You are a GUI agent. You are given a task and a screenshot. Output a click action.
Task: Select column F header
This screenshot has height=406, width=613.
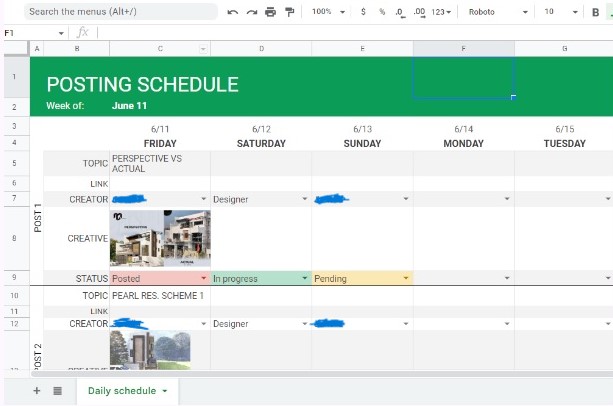(x=464, y=48)
